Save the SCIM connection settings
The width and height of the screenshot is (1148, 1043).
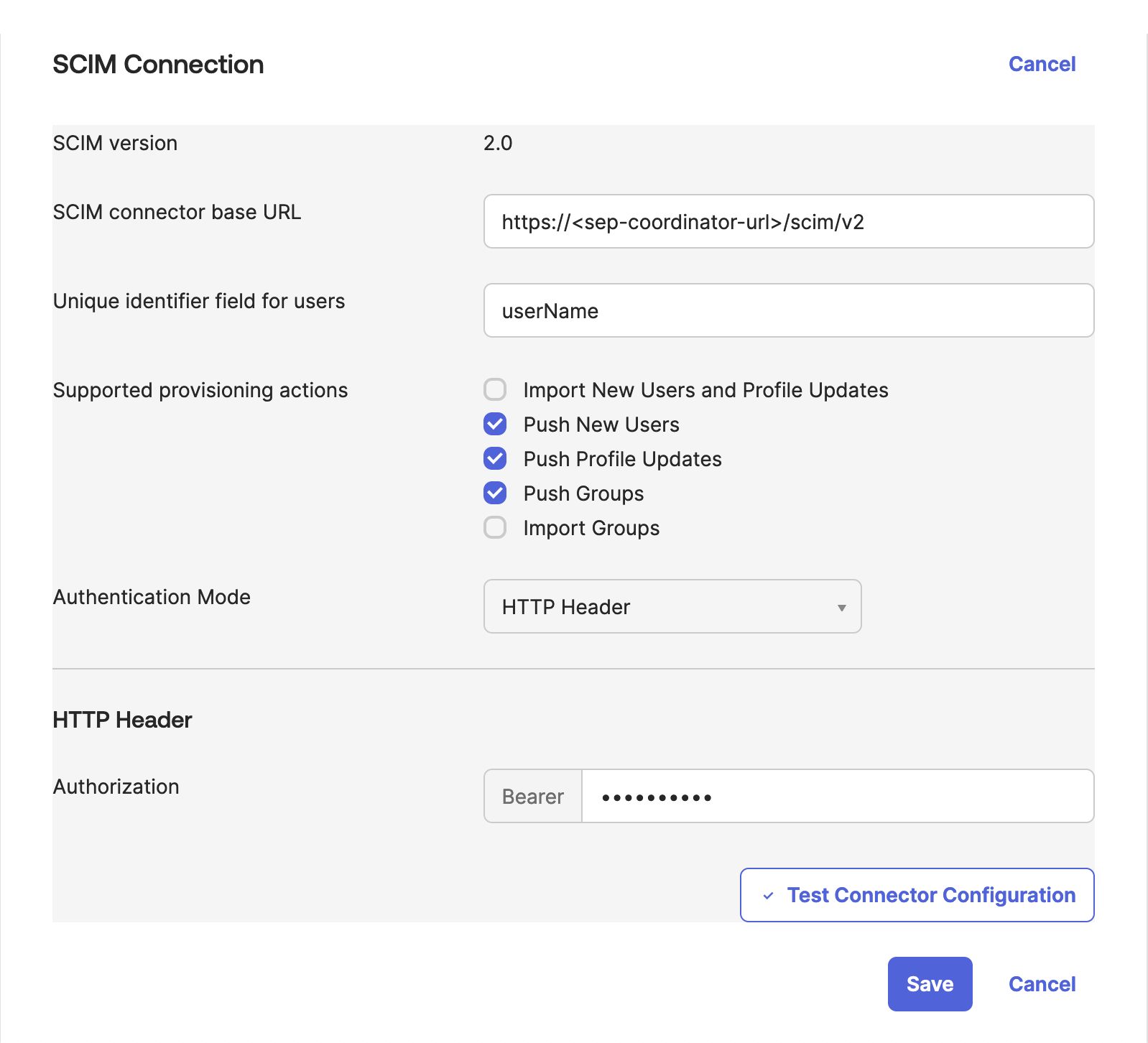930,984
